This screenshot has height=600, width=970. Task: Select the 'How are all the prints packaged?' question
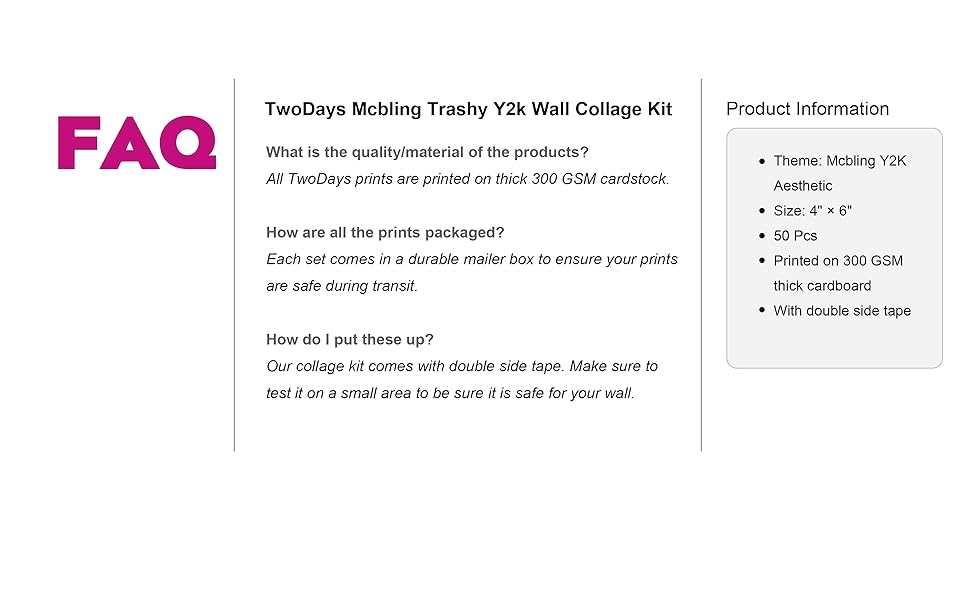(x=385, y=233)
